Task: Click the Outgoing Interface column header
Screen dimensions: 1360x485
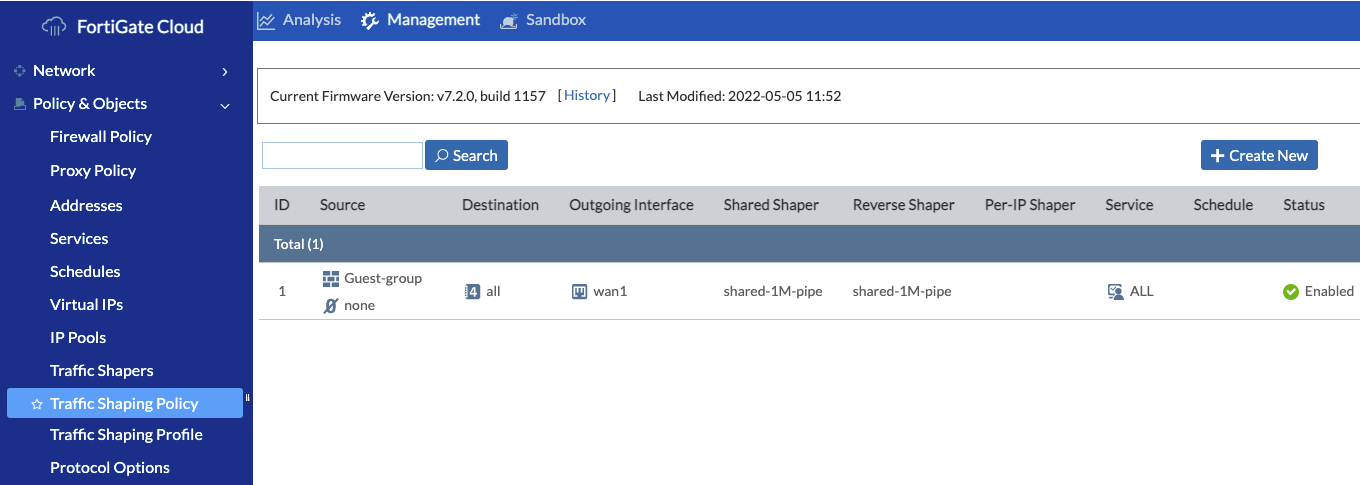Action: coord(631,205)
